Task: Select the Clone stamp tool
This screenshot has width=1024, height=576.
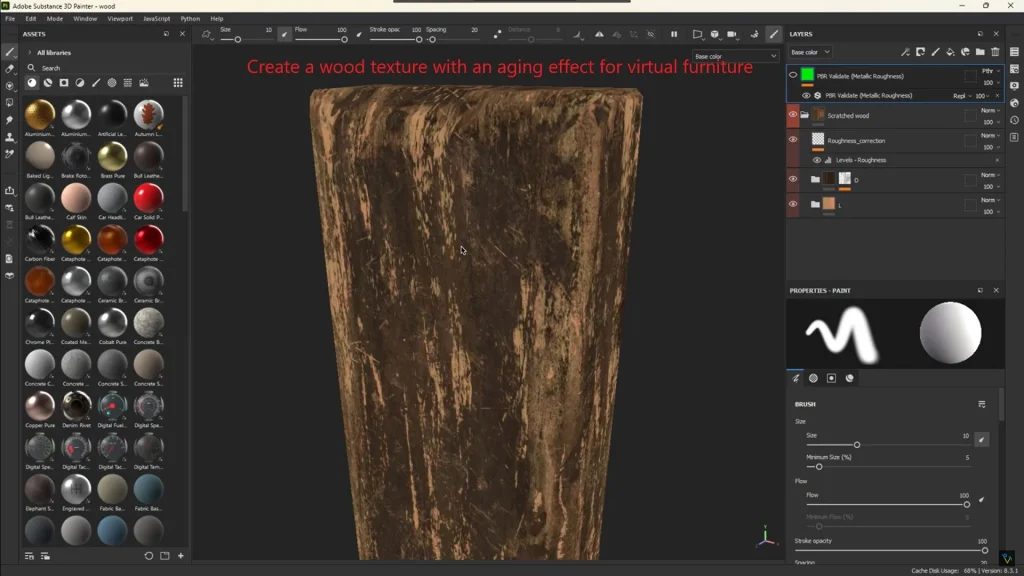Action: pyautogui.click(x=9, y=137)
